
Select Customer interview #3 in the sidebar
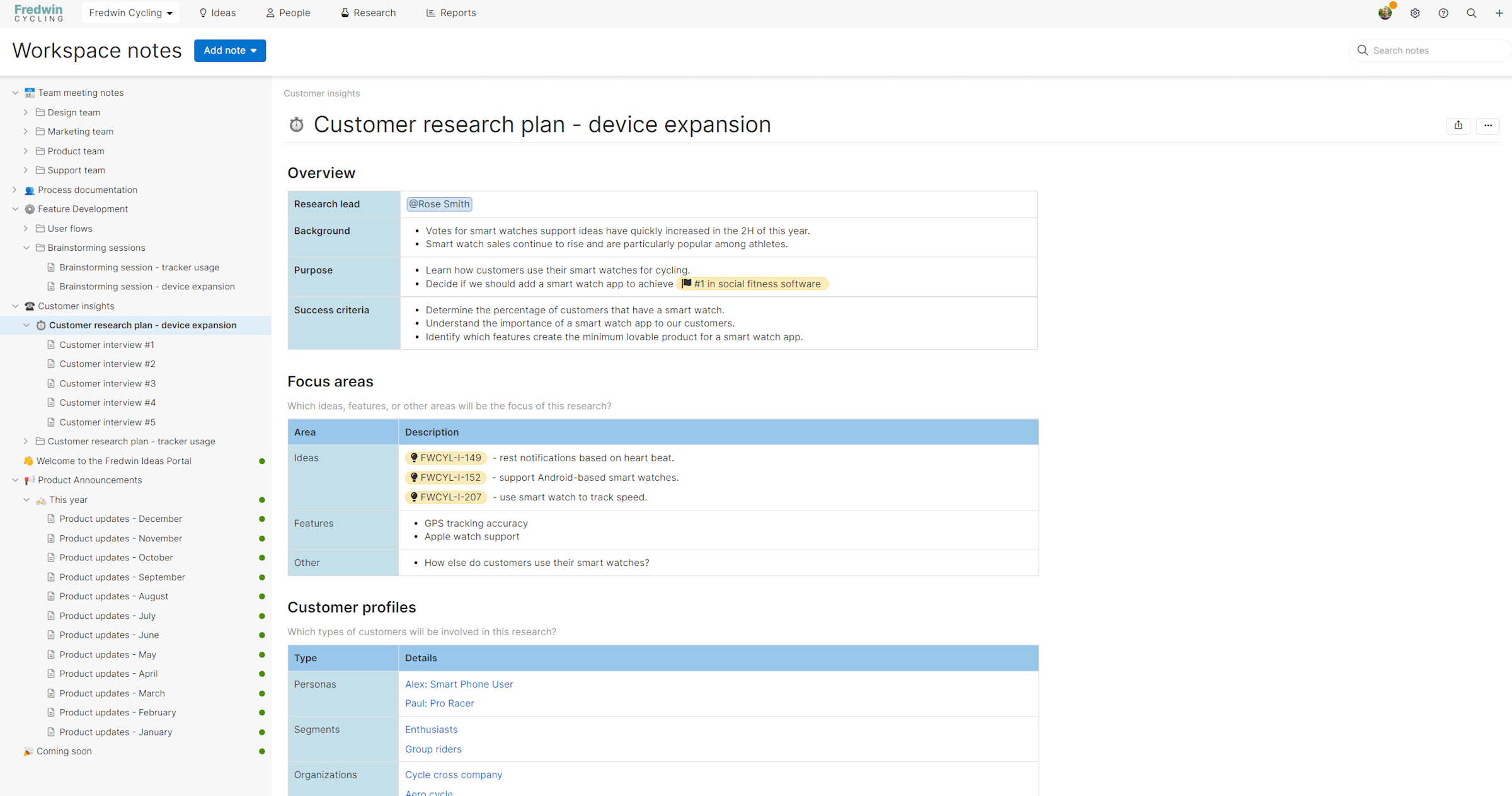tap(107, 383)
